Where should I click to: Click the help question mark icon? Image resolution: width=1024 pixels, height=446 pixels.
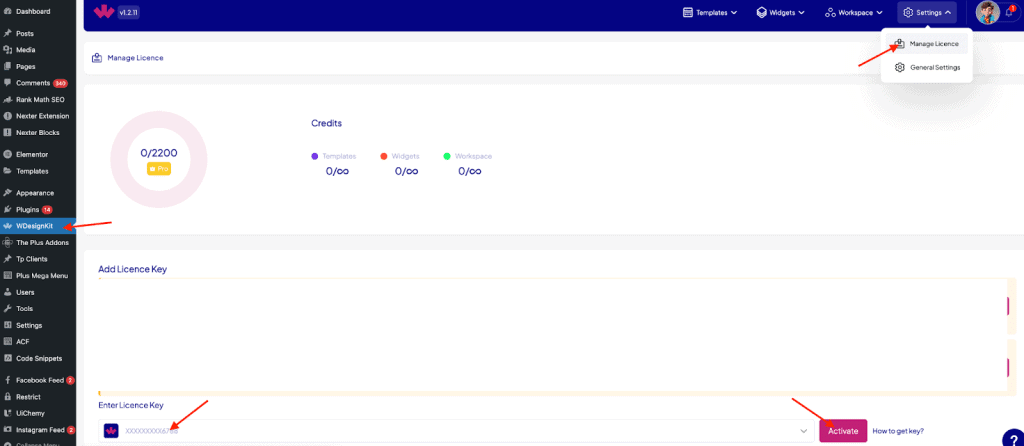(x=1010, y=437)
